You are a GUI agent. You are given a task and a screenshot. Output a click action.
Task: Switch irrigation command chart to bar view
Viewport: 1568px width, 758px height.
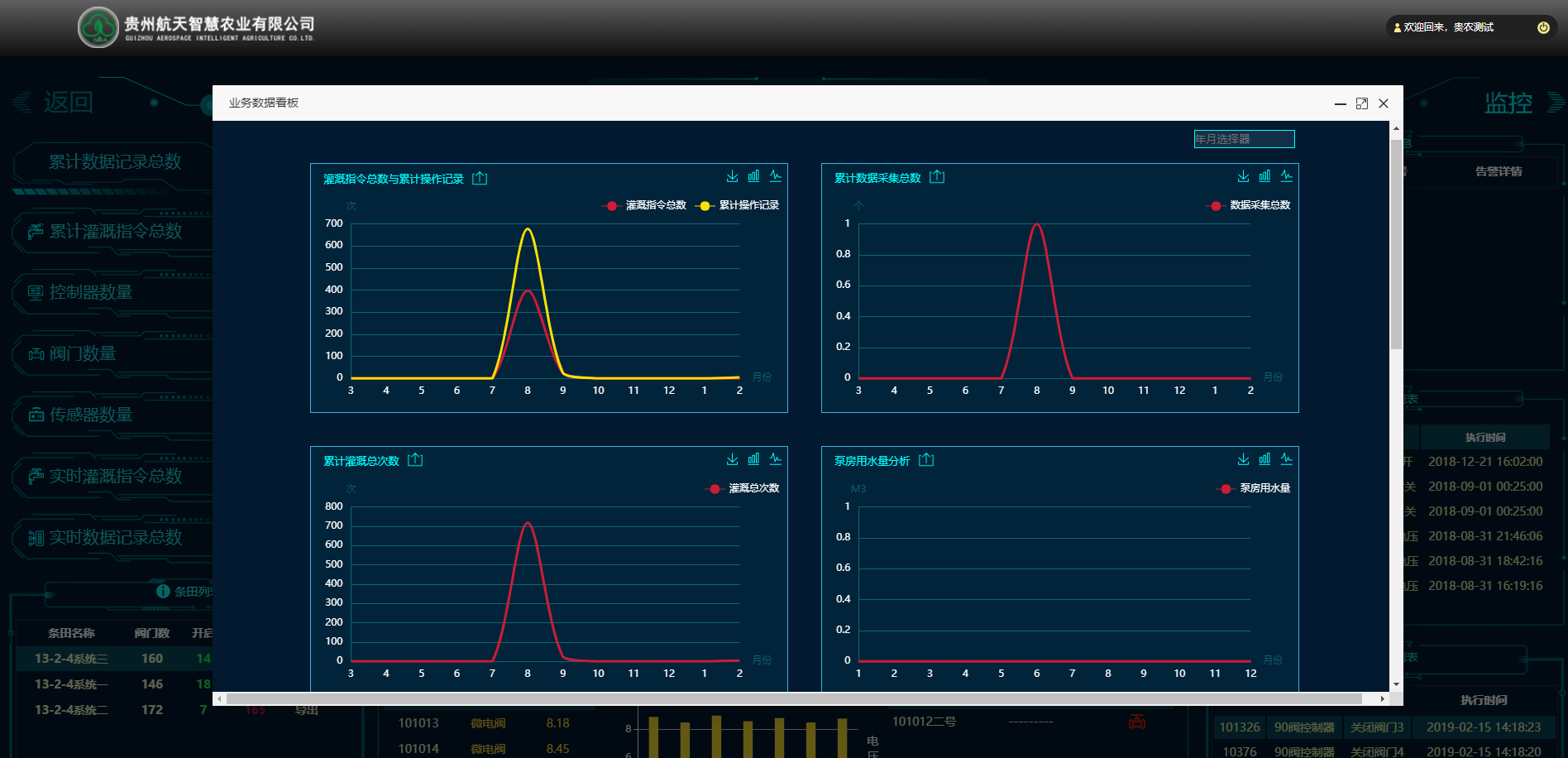pos(753,176)
